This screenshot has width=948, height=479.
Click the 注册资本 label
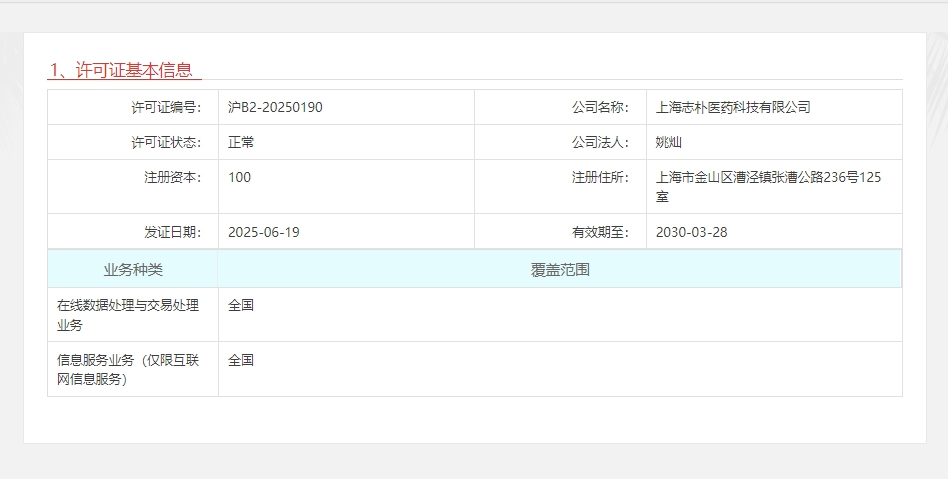tap(173, 177)
